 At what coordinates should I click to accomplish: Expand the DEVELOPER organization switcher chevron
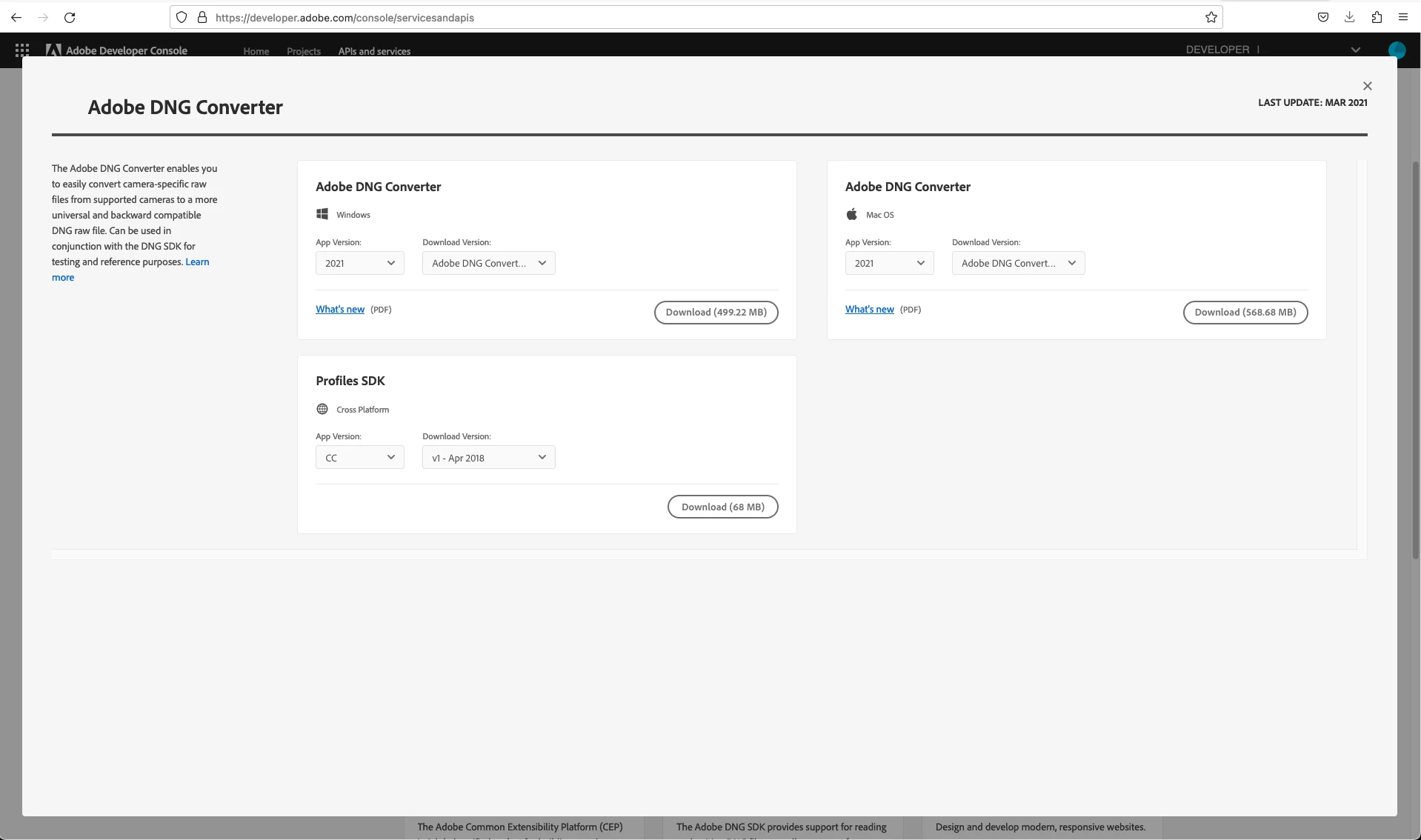[x=1355, y=50]
